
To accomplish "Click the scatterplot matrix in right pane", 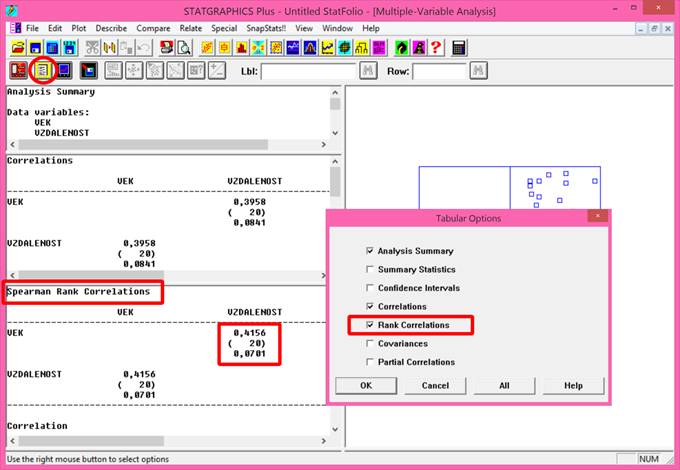I will pyautogui.click(x=510, y=187).
